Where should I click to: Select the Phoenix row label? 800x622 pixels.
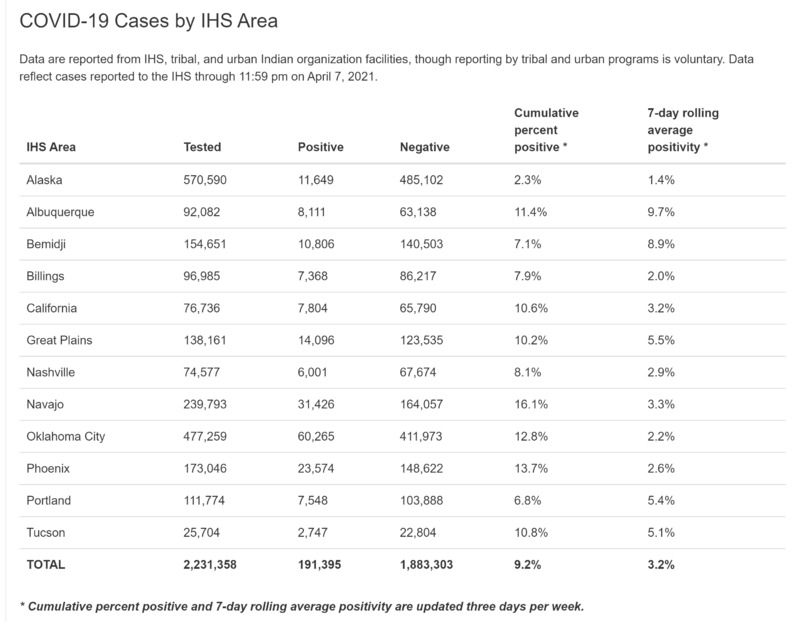(49, 468)
